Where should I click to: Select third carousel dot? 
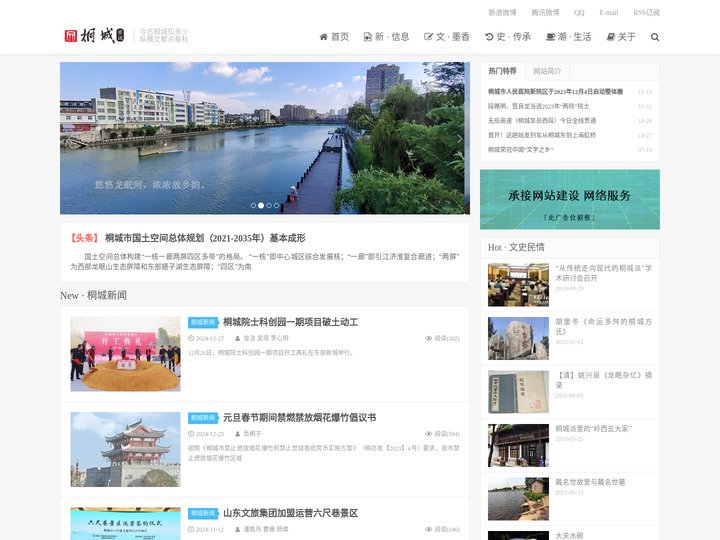point(269,205)
